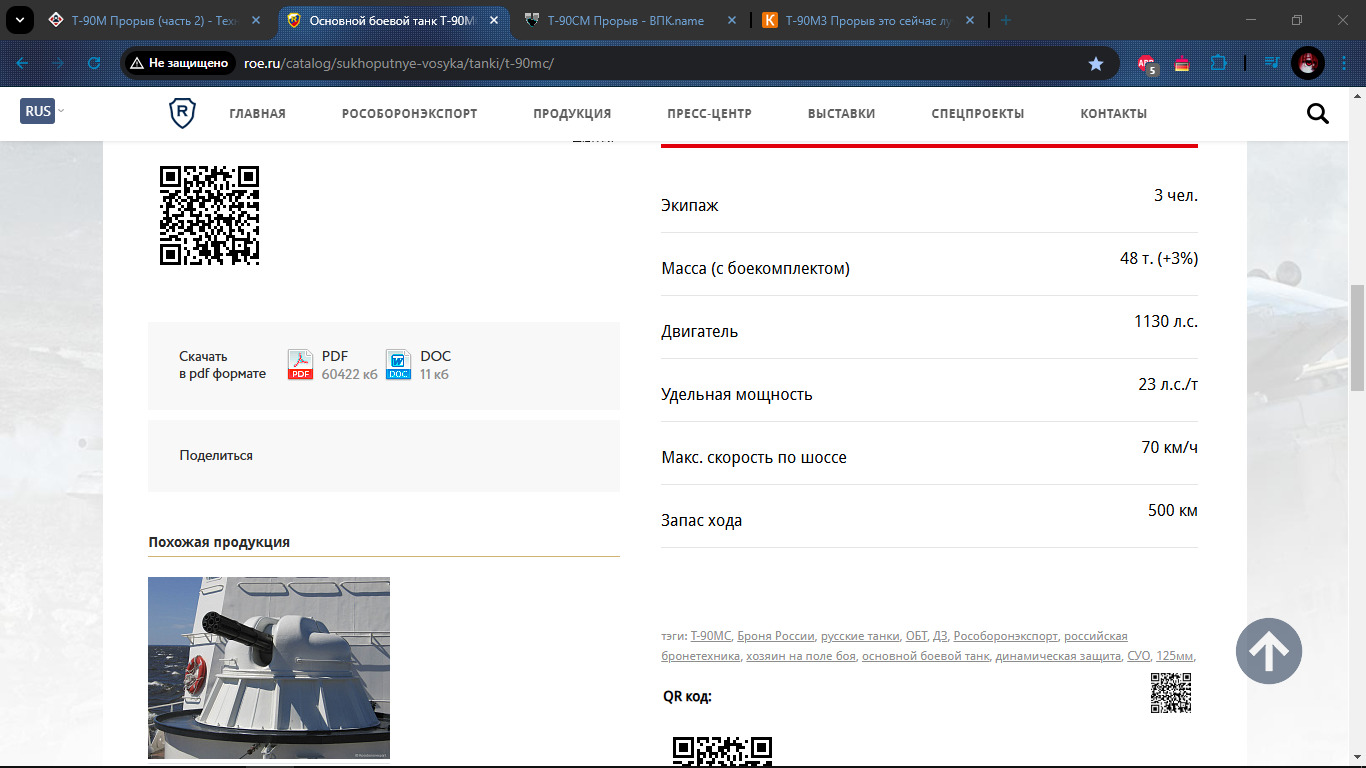Click the '1130 л.с.' engine value
The height and width of the screenshot is (768, 1366).
tap(1166, 321)
